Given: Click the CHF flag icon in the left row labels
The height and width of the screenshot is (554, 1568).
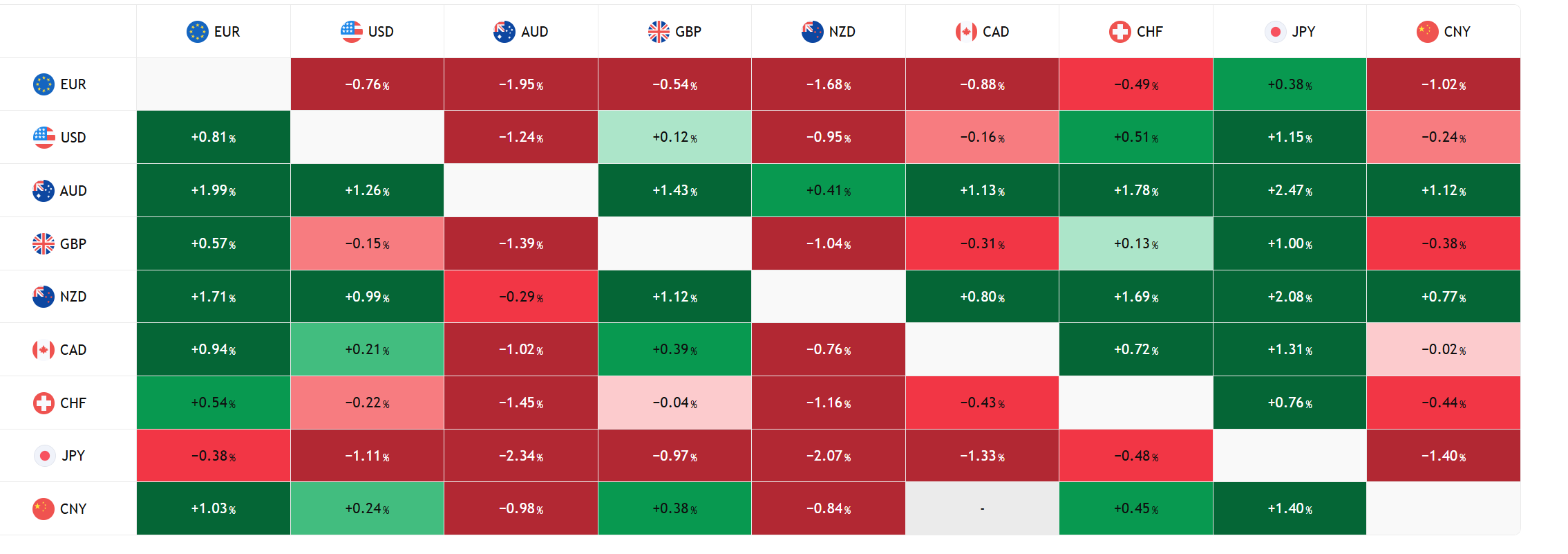Looking at the screenshot, I should point(44,403).
